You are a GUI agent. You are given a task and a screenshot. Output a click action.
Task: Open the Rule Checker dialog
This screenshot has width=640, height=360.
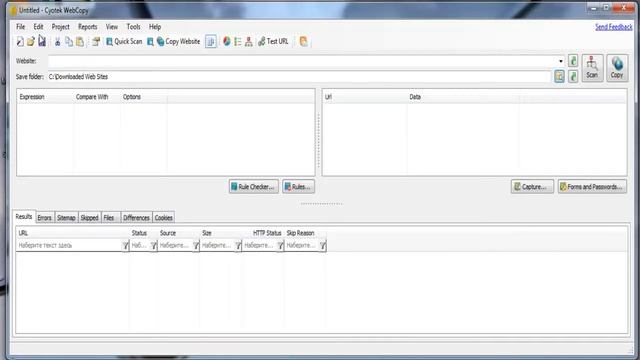tap(254, 187)
